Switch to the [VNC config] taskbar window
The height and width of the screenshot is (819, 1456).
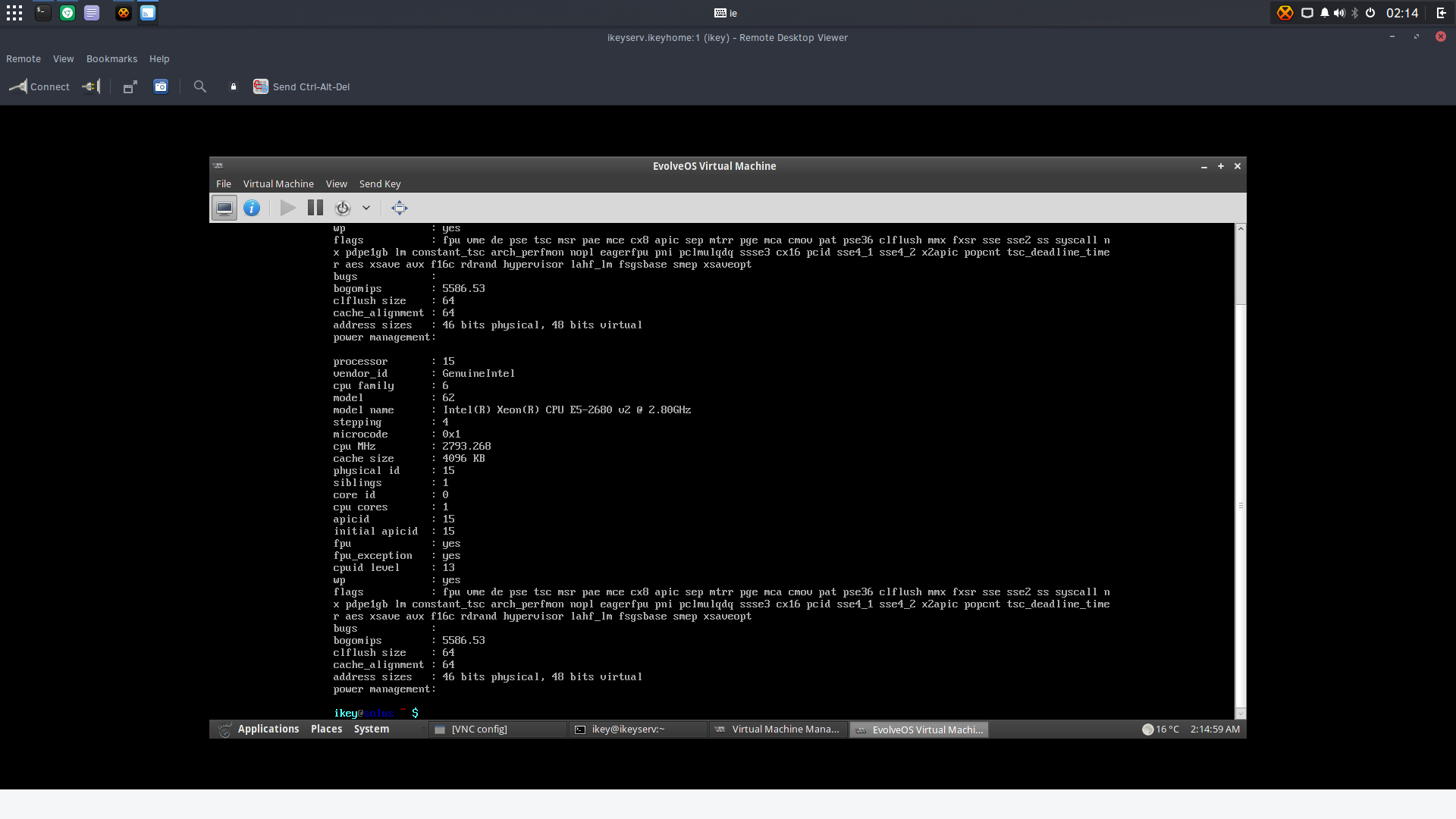coord(498,730)
